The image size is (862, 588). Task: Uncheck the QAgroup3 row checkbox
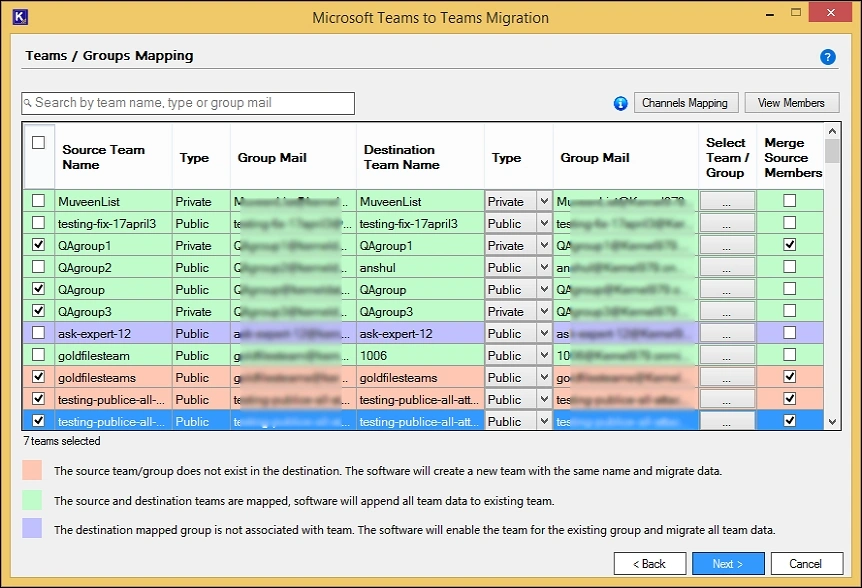(38, 310)
